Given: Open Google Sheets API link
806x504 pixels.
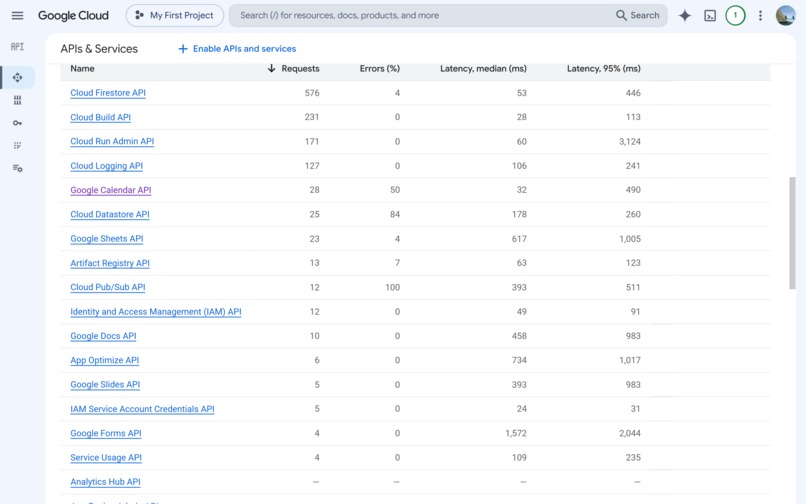Looking at the screenshot, I should (x=107, y=239).
